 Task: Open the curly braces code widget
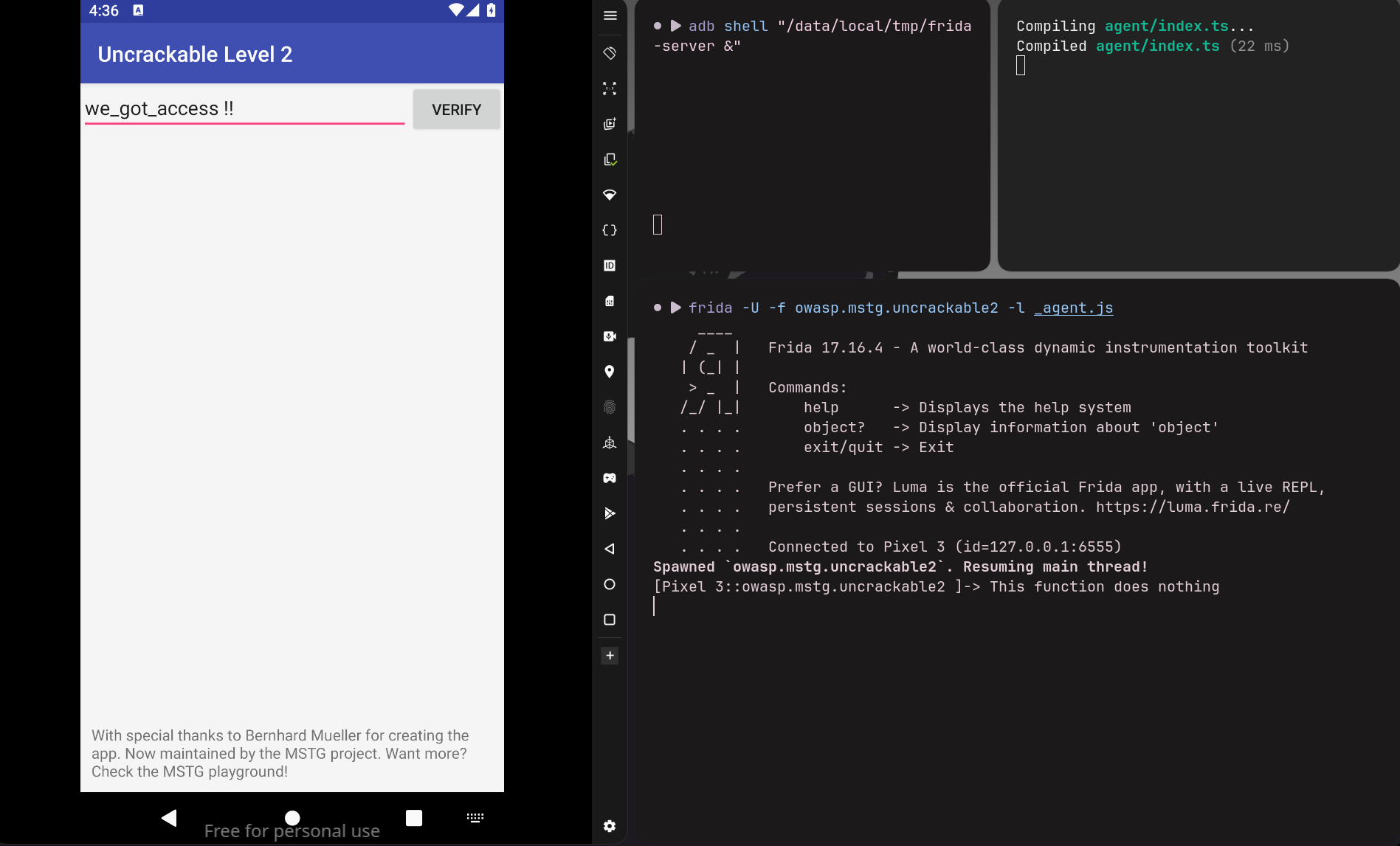coord(610,230)
